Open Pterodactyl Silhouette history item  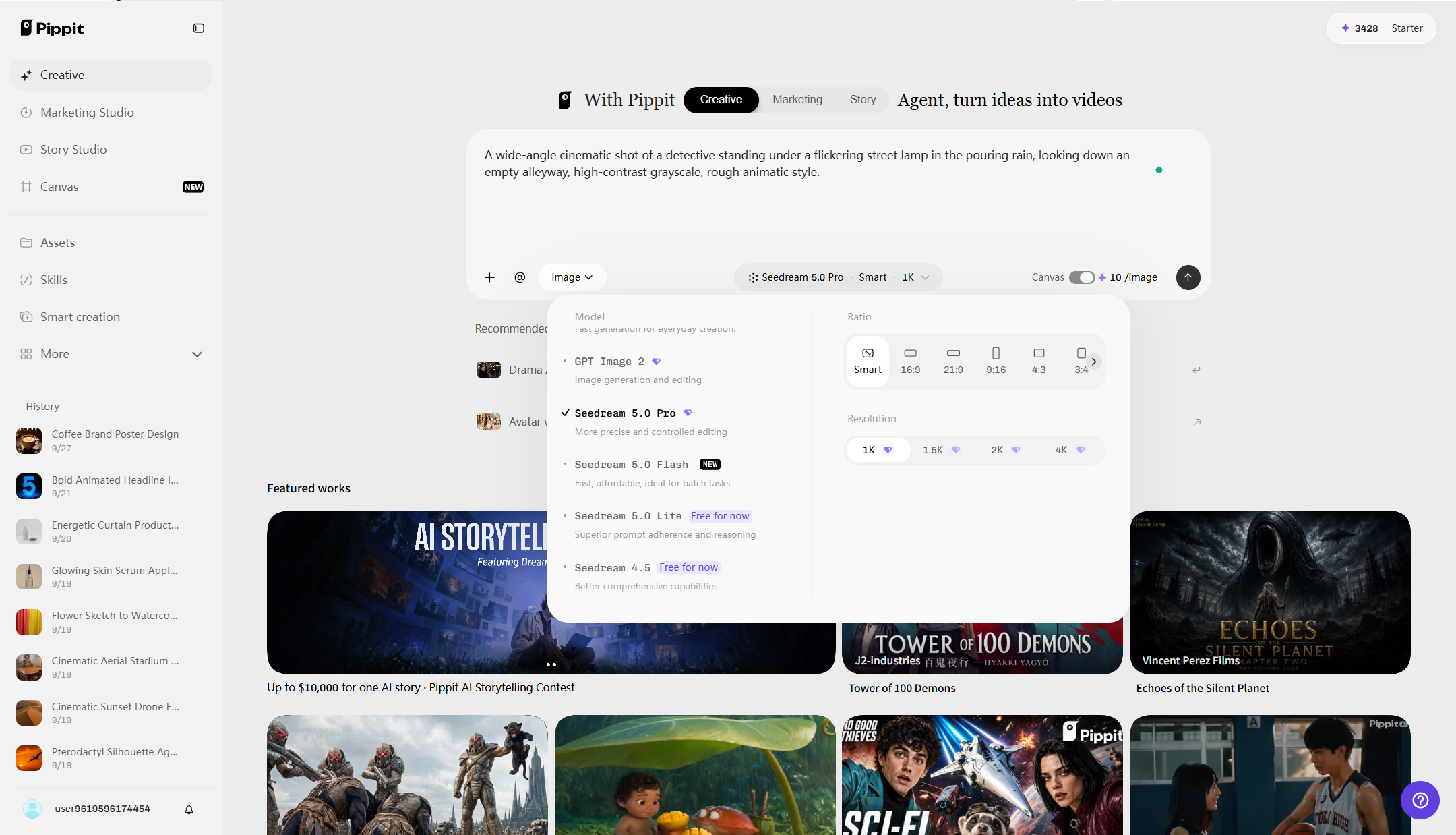pyautogui.click(x=111, y=758)
